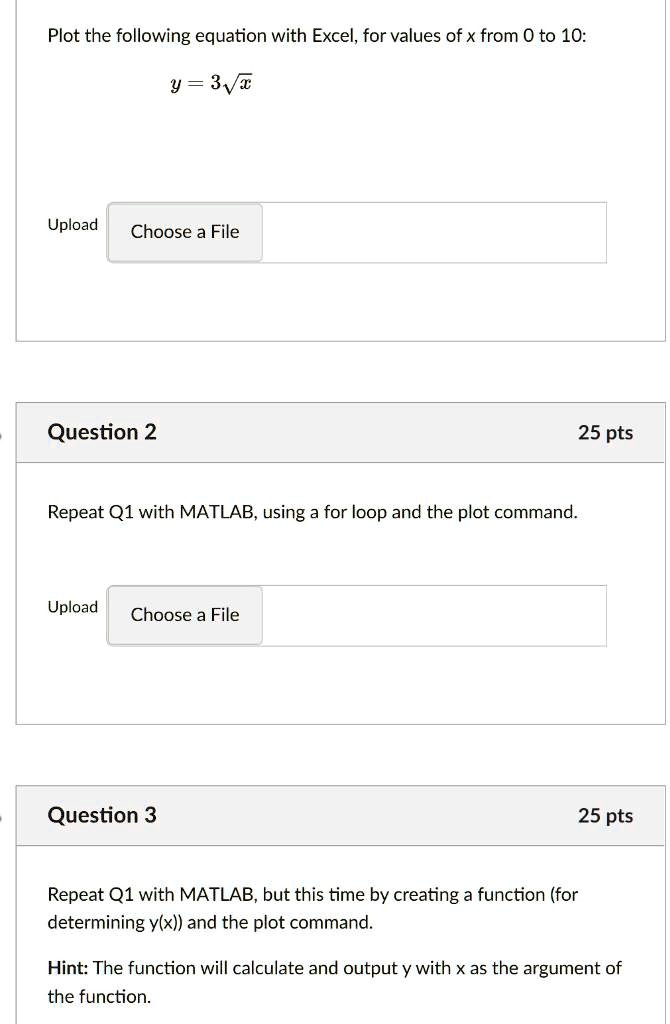Click the empty file name field for Question 2

point(434,616)
